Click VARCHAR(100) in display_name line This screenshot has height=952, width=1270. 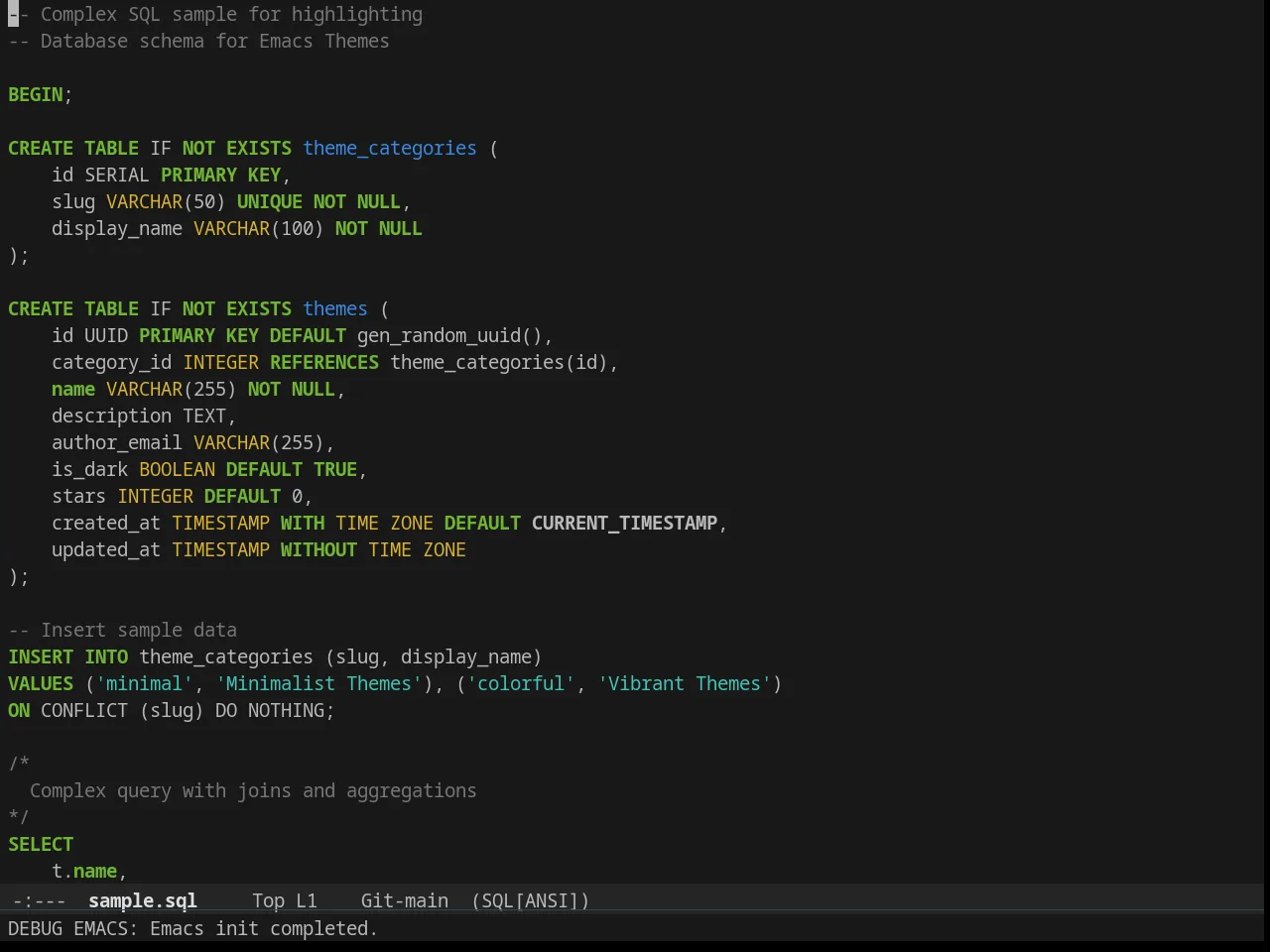[258, 228]
